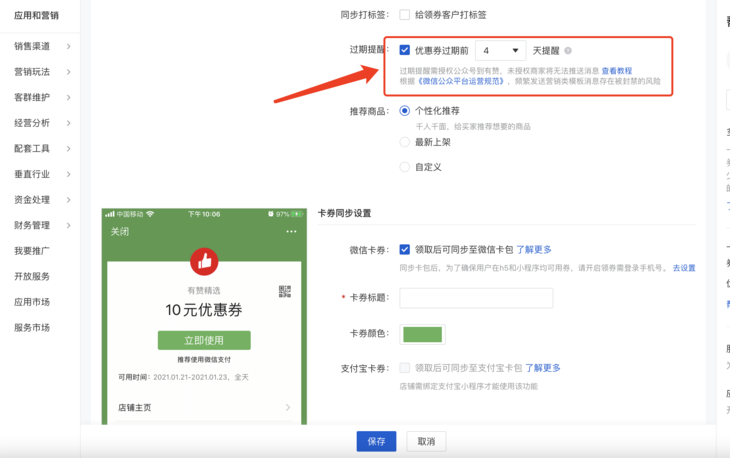Click the help icon beside 天提醒
730x458 pixels.
pos(568,51)
